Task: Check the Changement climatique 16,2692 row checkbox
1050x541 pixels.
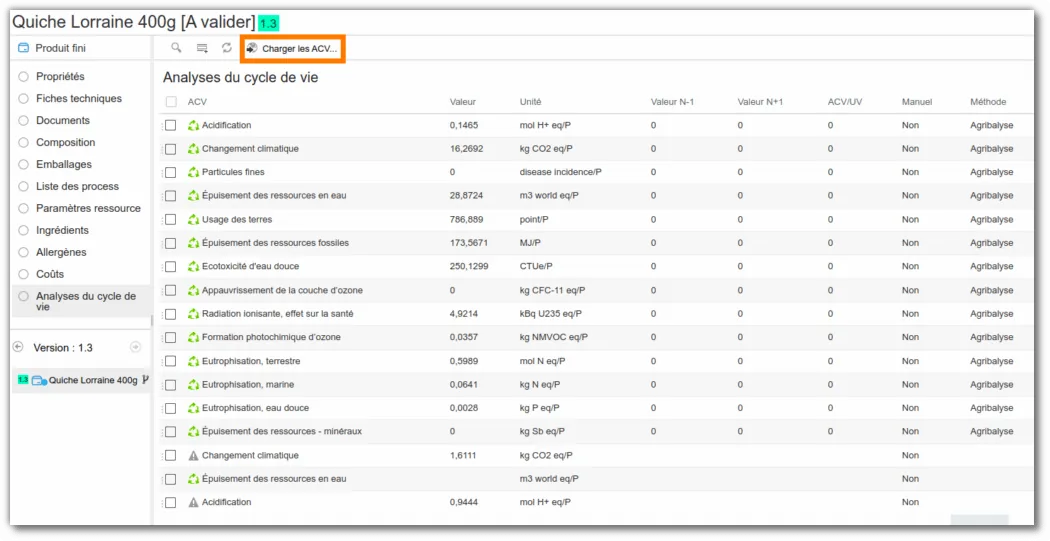Action: pyautogui.click(x=171, y=149)
